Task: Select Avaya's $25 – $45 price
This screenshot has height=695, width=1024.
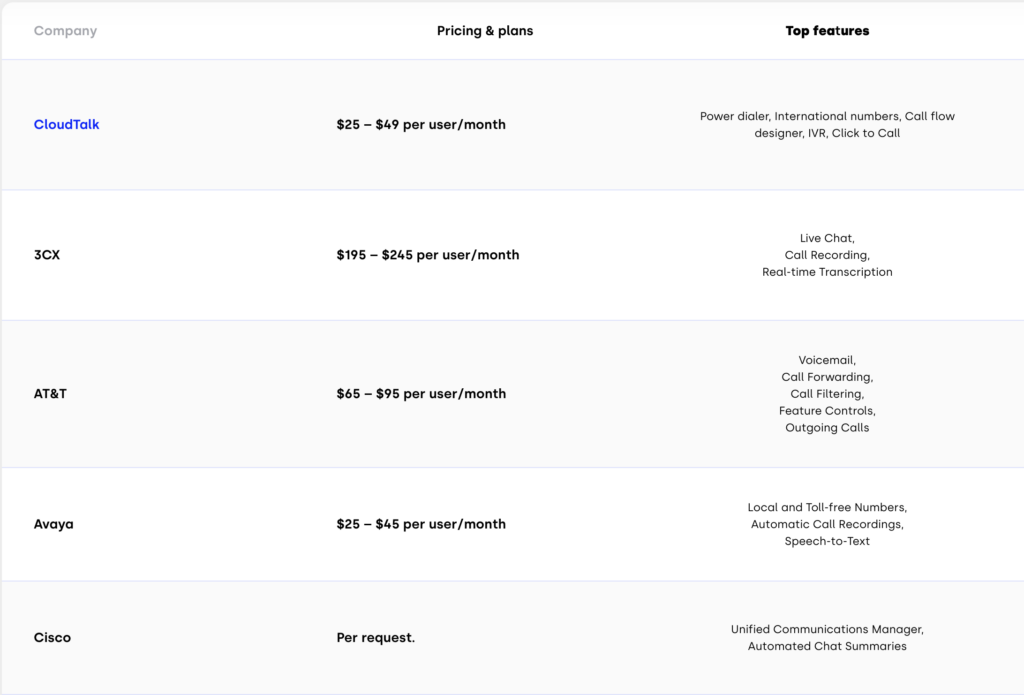Action: click(x=421, y=524)
